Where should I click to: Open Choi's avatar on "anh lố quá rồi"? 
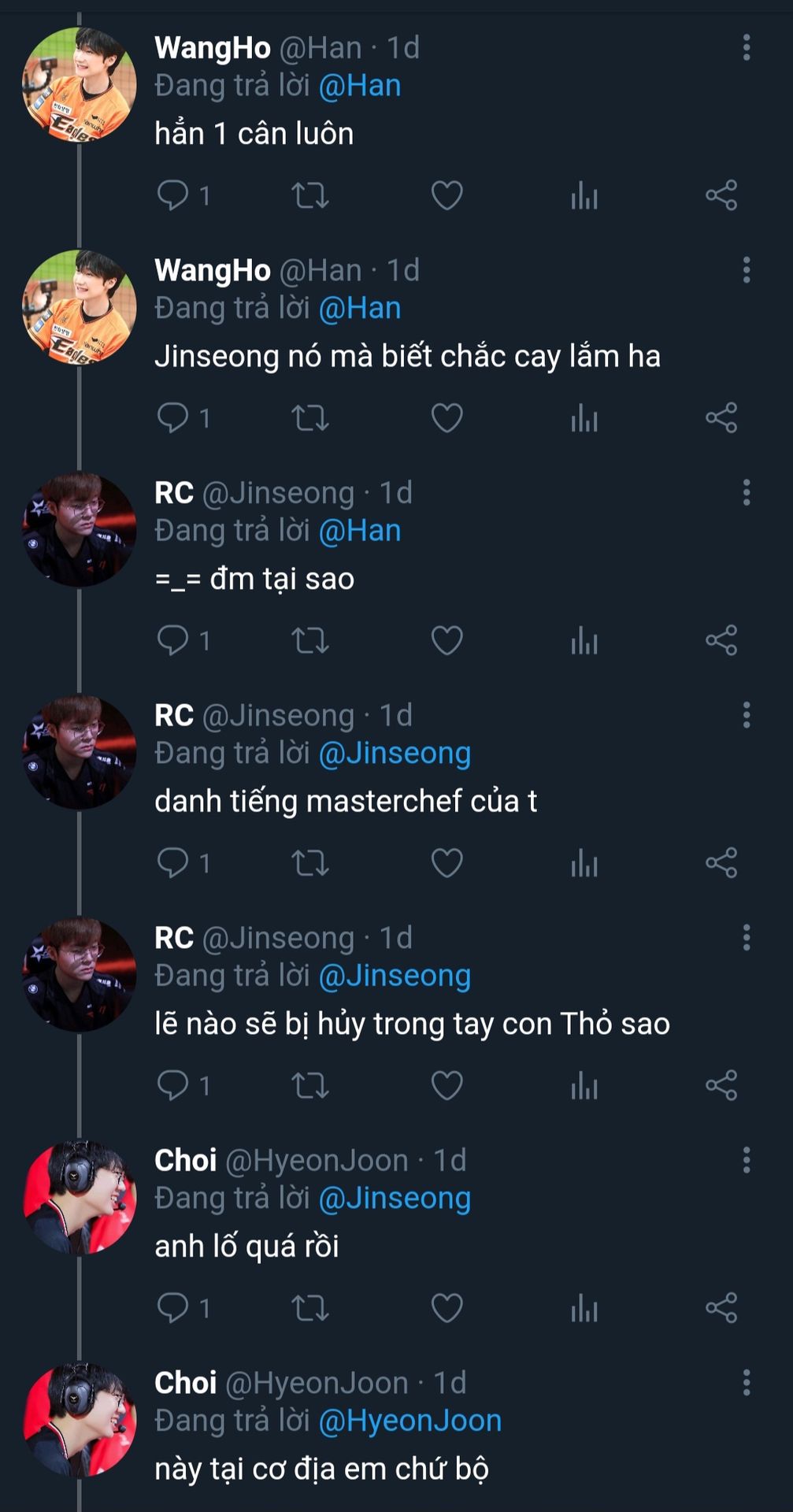pos(79,1197)
